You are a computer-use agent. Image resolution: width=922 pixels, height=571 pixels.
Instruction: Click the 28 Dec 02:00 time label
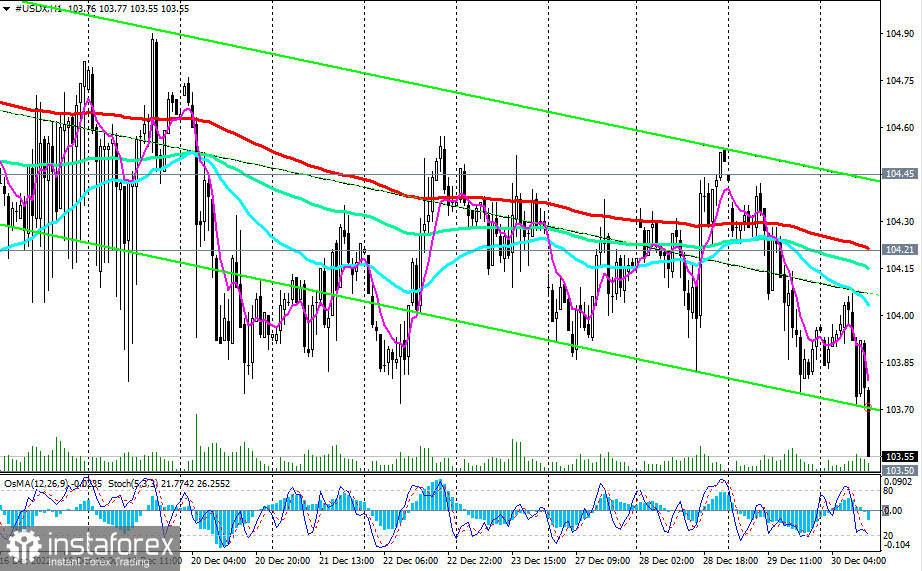666,560
